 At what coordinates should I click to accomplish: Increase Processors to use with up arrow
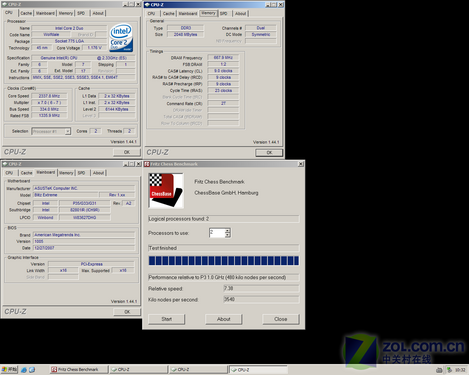tap(227, 230)
